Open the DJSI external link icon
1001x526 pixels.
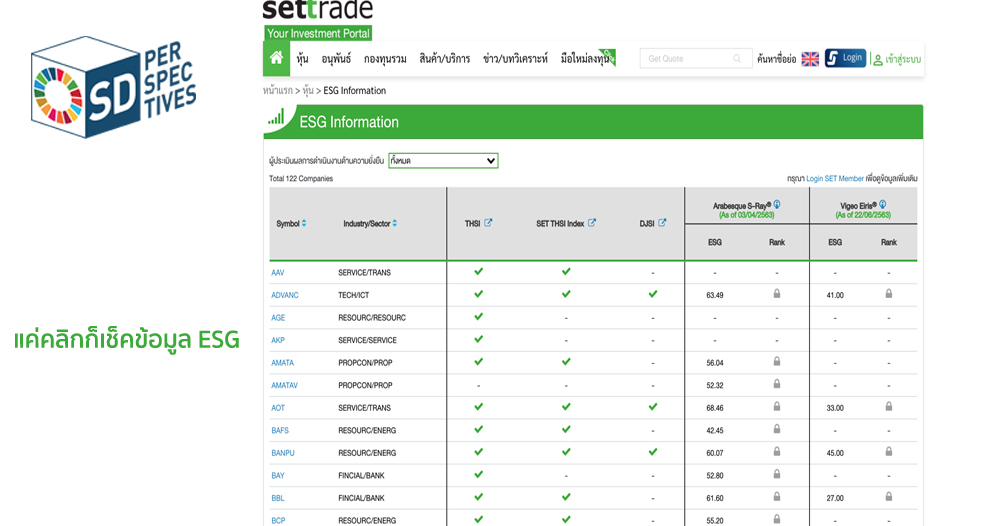pos(662,223)
